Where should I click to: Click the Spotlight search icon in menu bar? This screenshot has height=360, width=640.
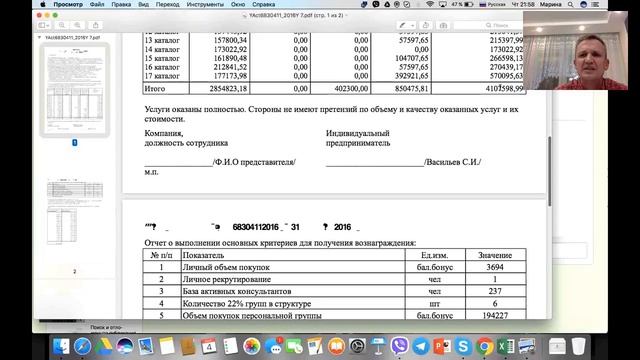click(x=571, y=4)
